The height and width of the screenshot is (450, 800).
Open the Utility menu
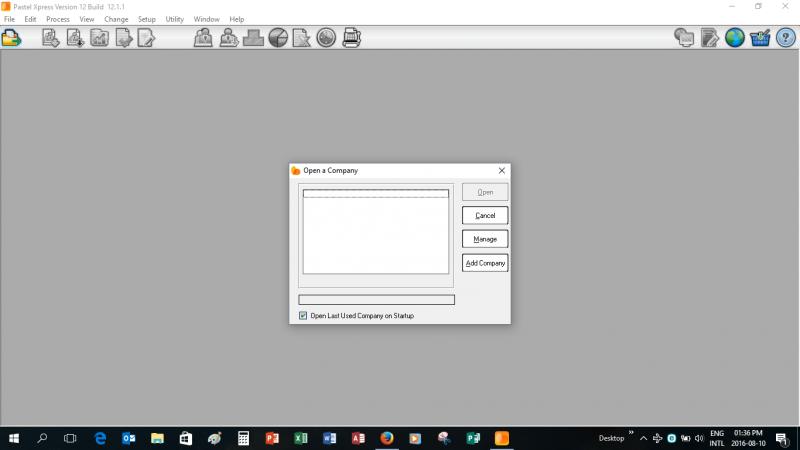[x=175, y=19]
